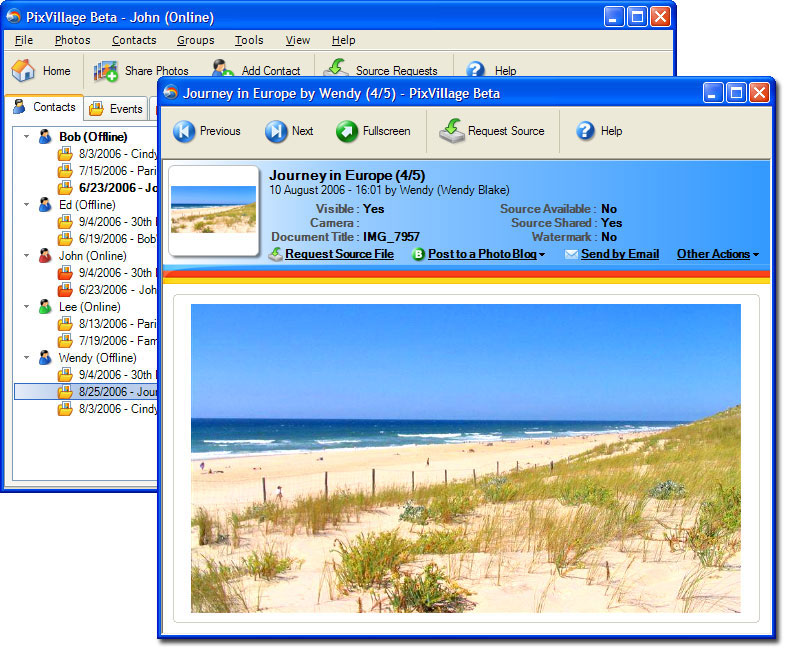Click album icon beside 7/15/2006 entry

coord(65,171)
